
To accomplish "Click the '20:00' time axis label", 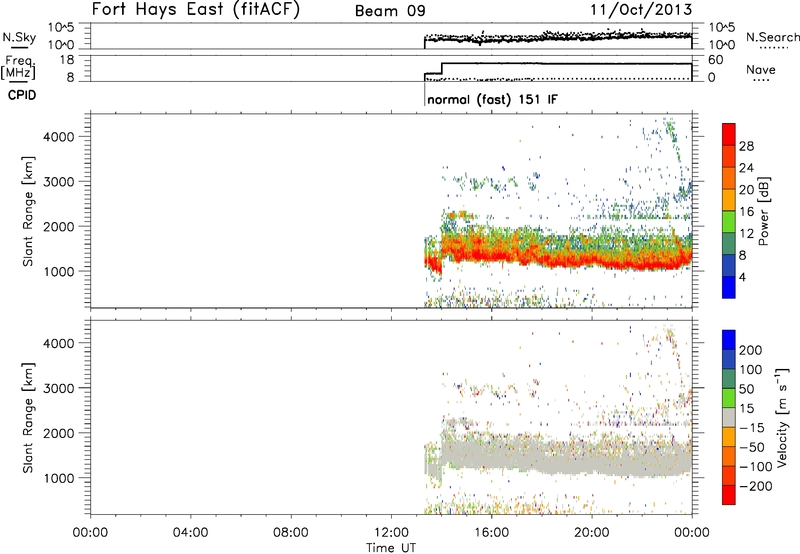I will click(592, 533).
